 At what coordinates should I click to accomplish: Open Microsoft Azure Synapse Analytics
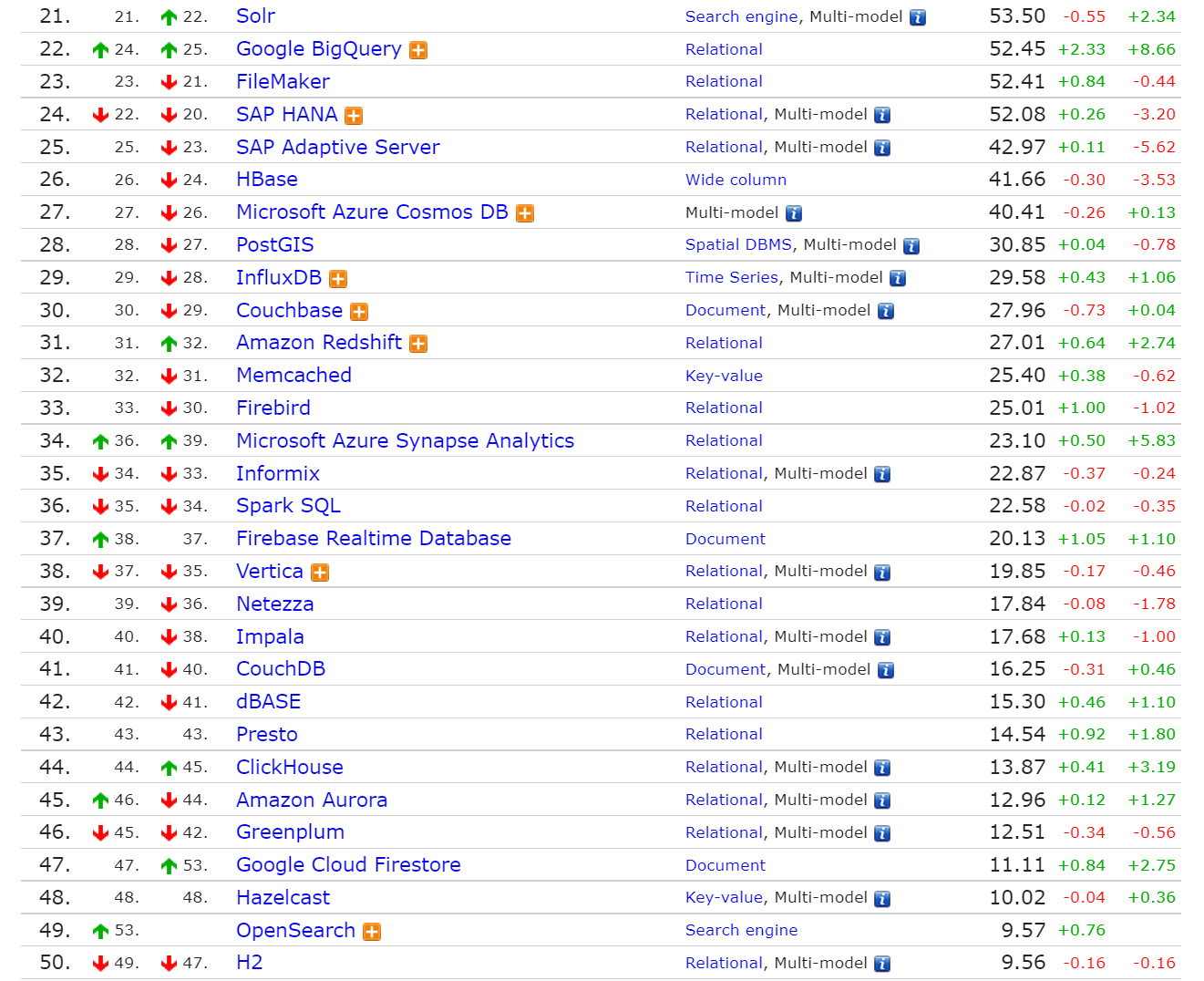coord(406,441)
